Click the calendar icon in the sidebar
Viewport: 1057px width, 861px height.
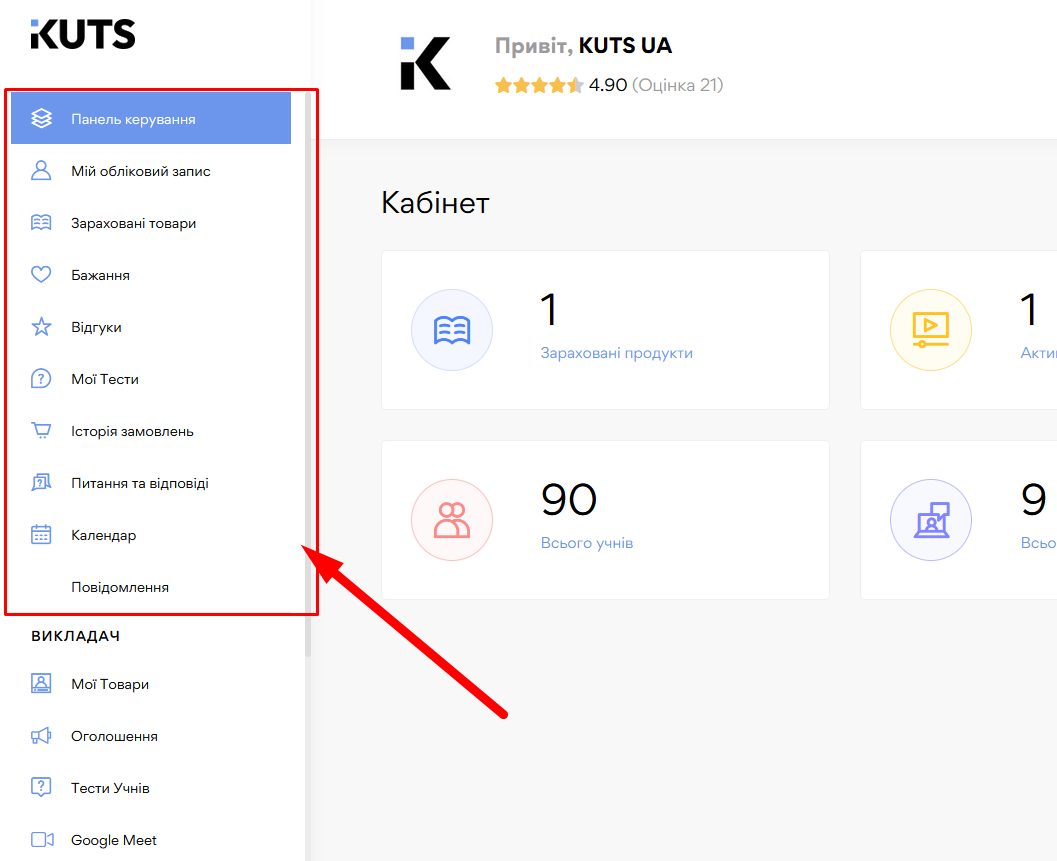41,535
